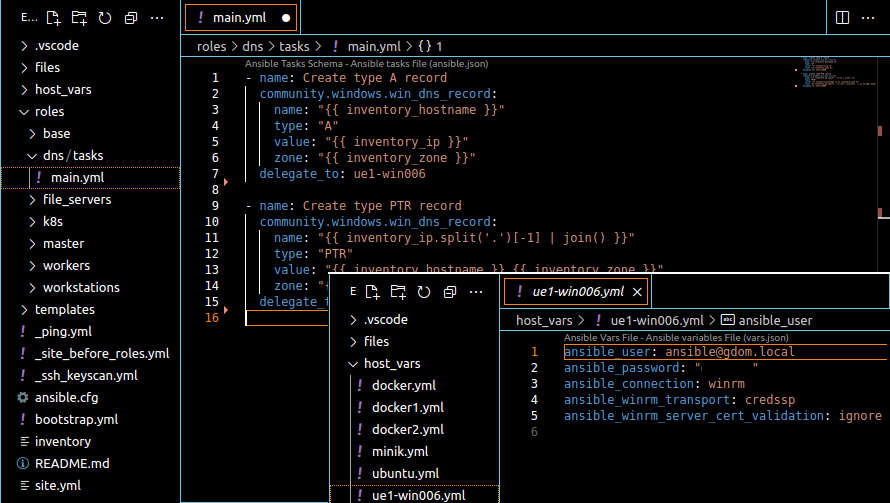The image size is (890, 503).
Task: Open README.md with the info icon
Action: (72, 463)
